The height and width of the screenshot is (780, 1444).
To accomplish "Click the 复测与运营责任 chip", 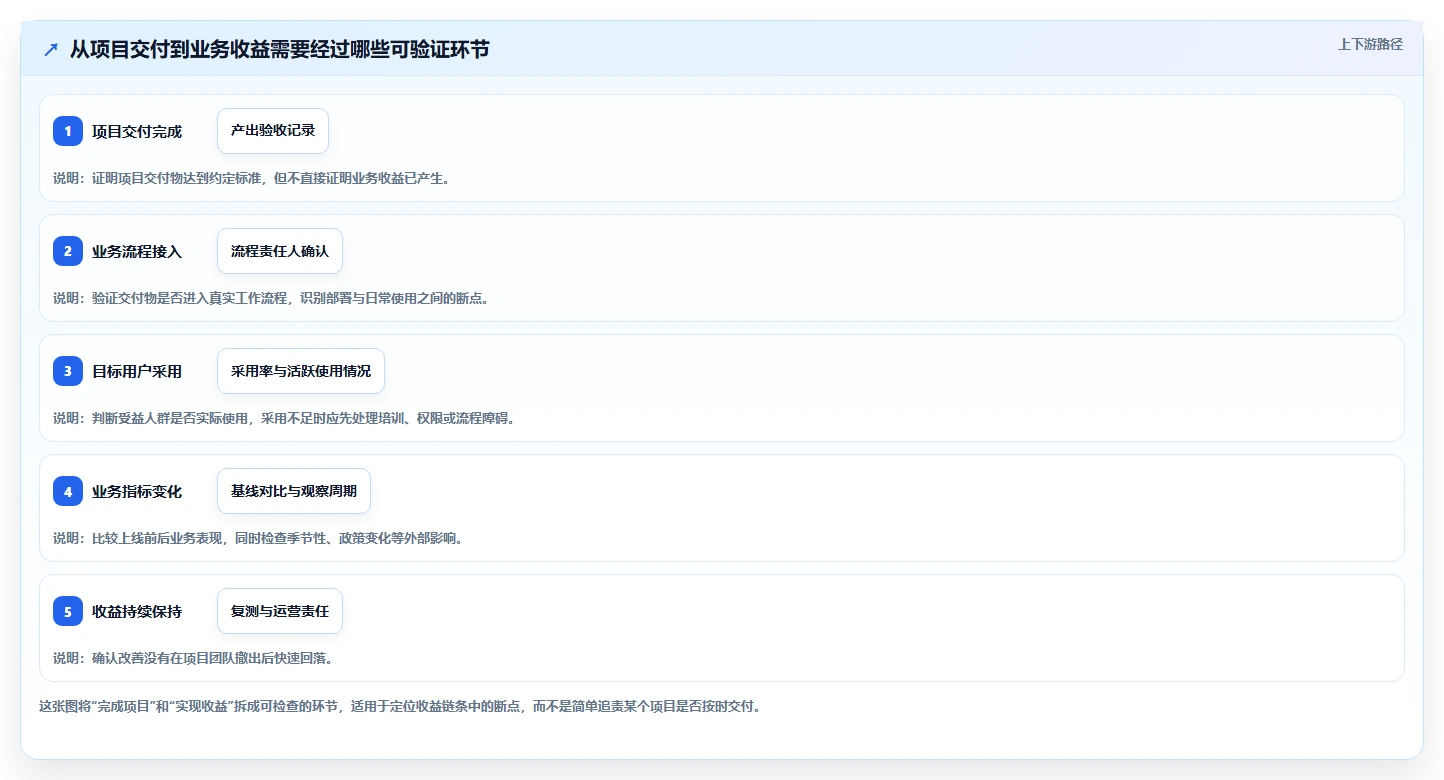I will click(x=280, y=611).
